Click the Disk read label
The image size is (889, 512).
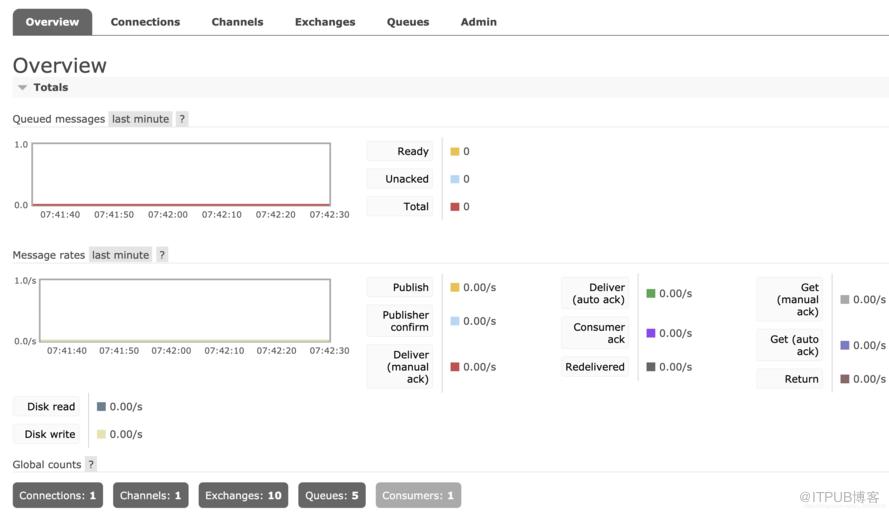pyautogui.click(x=46, y=407)
